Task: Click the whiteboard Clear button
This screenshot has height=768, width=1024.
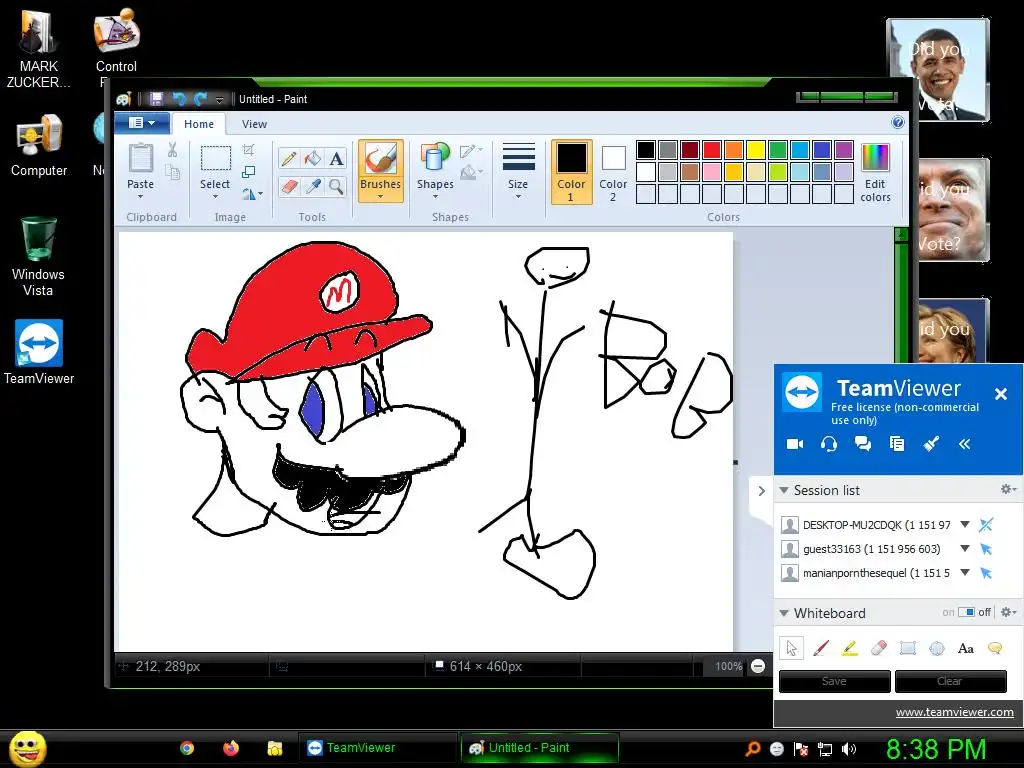Action: (x=950, y=681)
